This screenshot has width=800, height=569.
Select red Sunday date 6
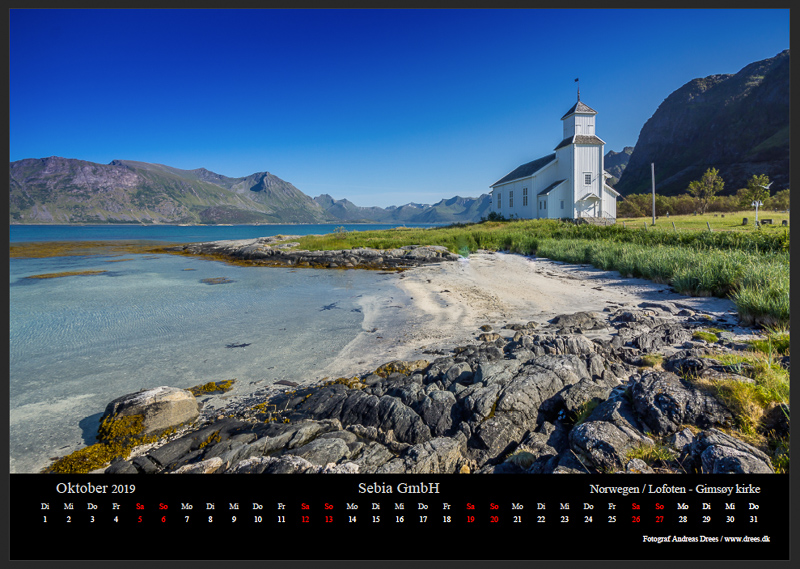(163, 519)
